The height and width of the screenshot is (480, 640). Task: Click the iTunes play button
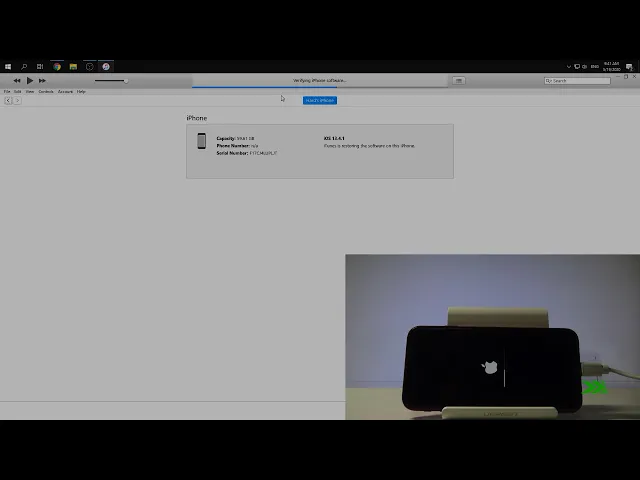30,81
